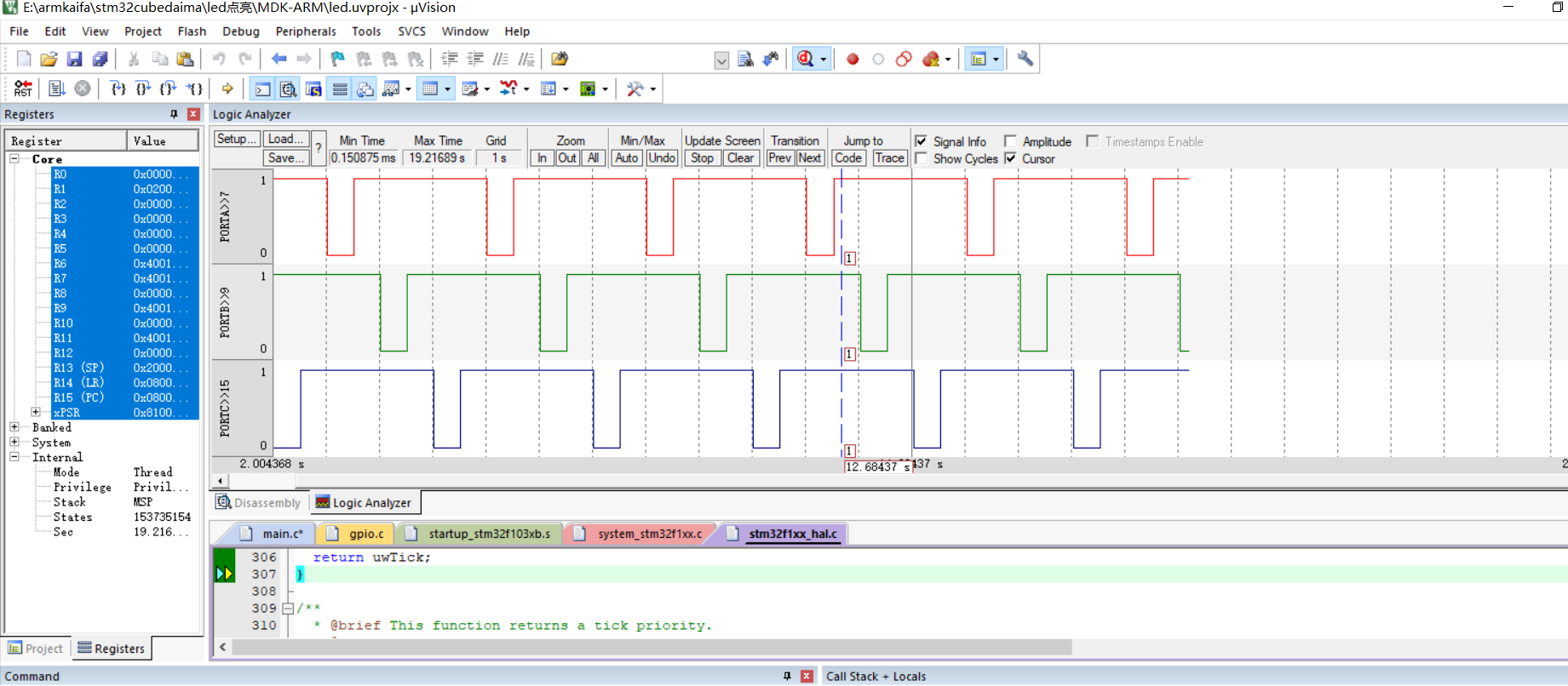Click the Setup... button in Logic Analyzer
This screenshot has height=686, width=1568.
coord(237,139)
